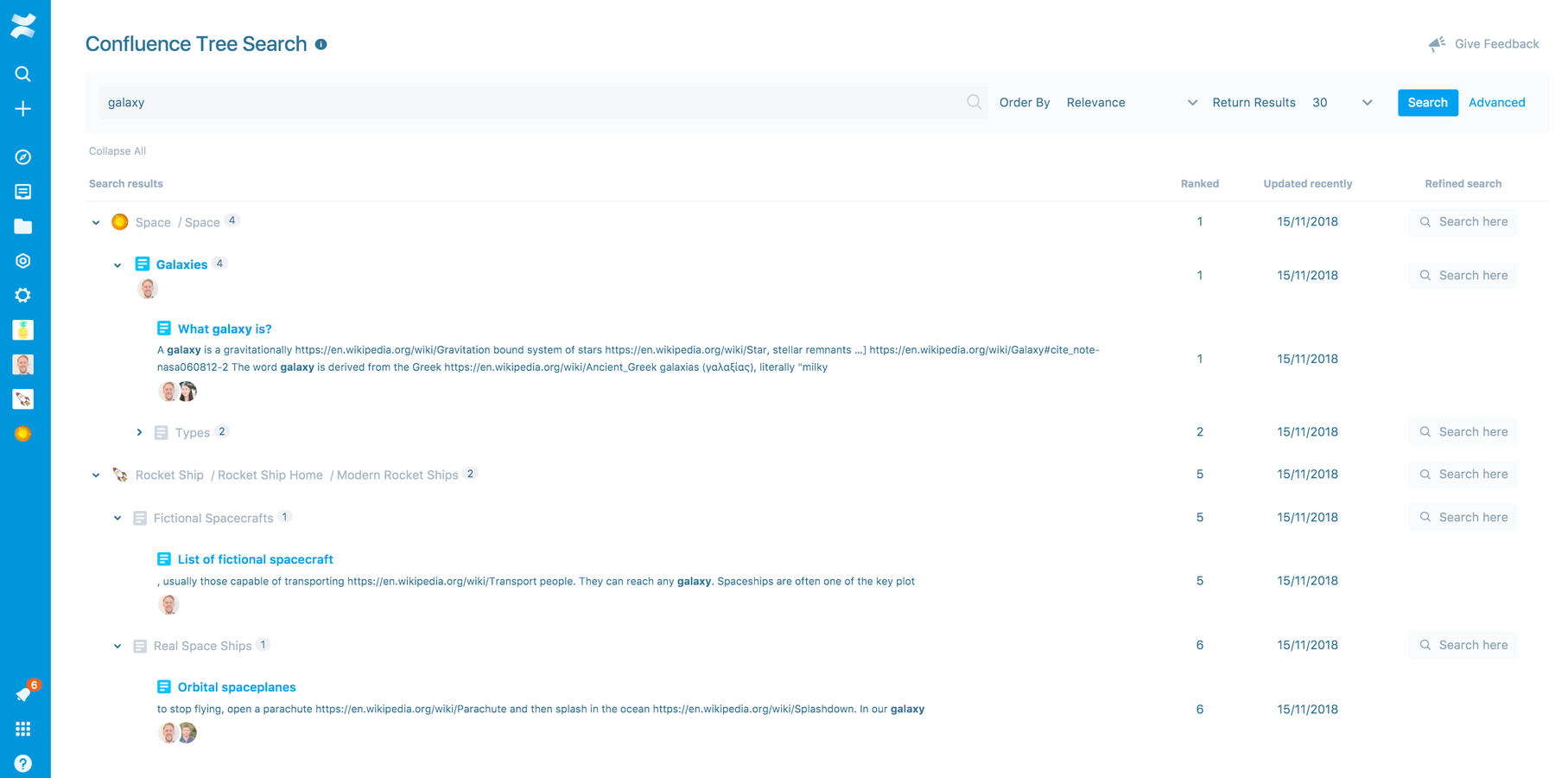Collapse the Fictional Spacecrafts node
Screen dimensions: 1568x778
(117, 519)
